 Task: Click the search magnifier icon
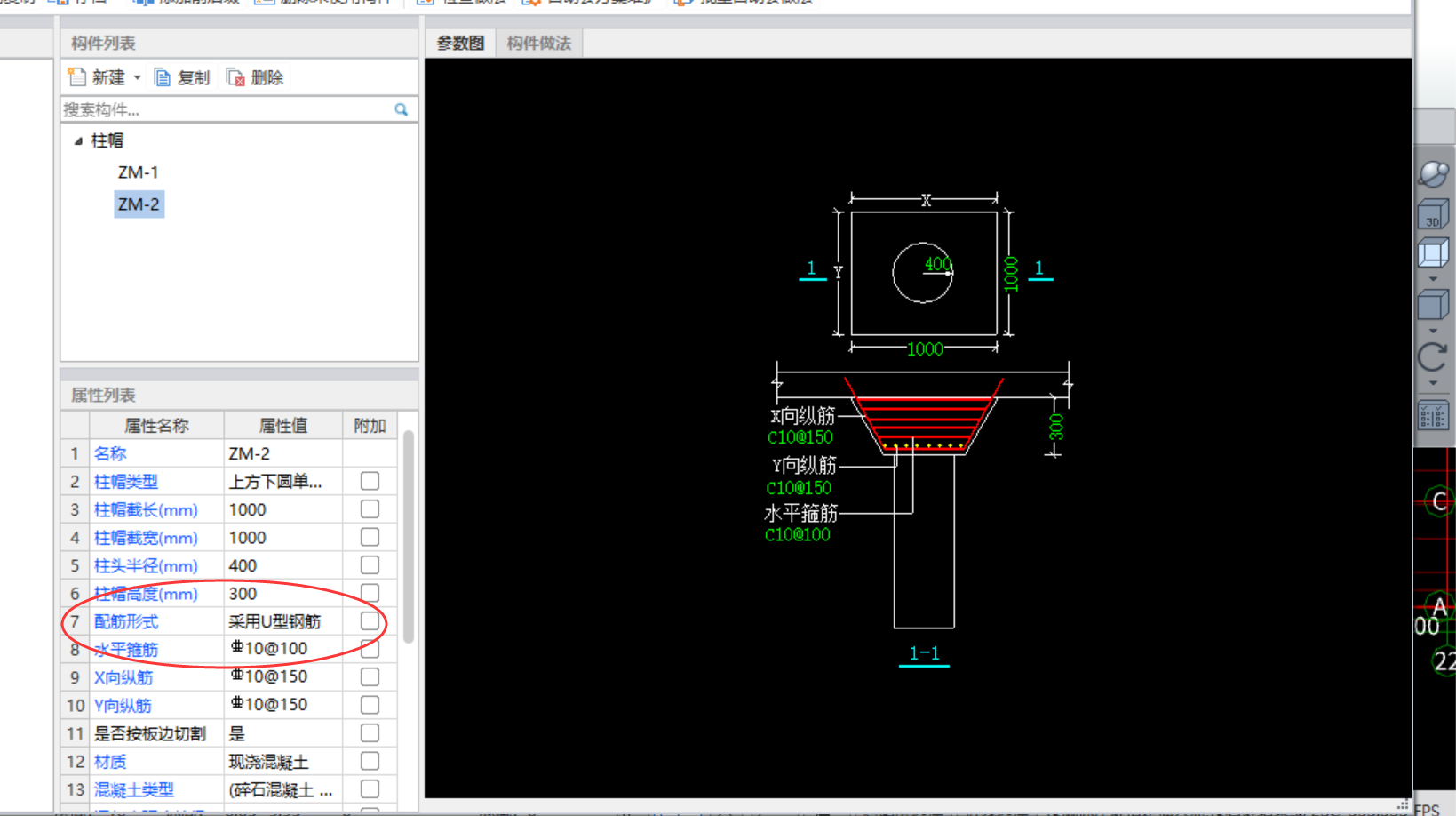[402, 109]
